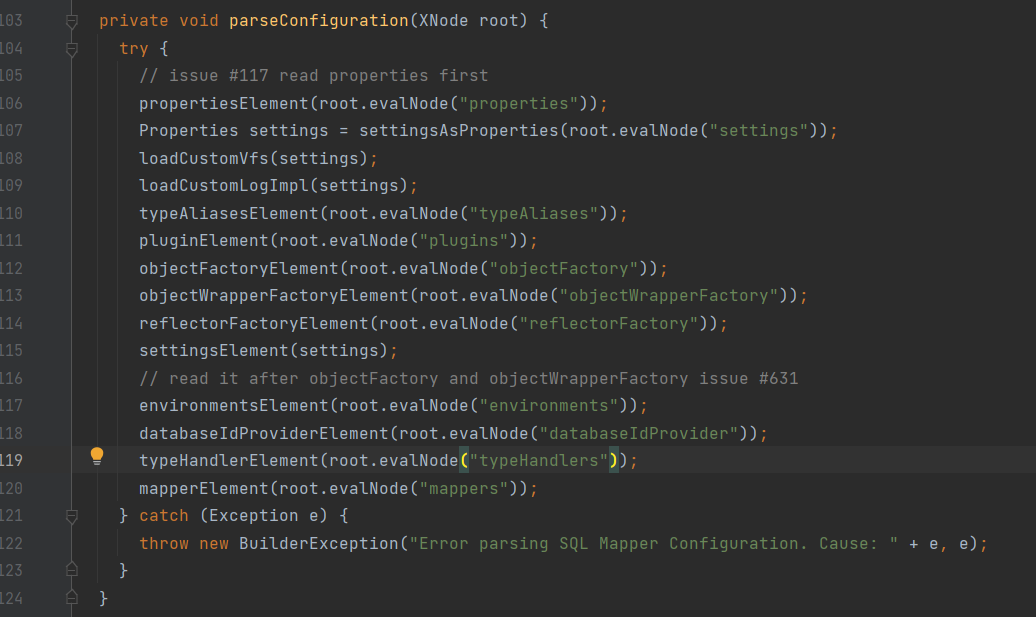
Task: Click the "databaseIdProvider" string literal
Action: [638, 433]
